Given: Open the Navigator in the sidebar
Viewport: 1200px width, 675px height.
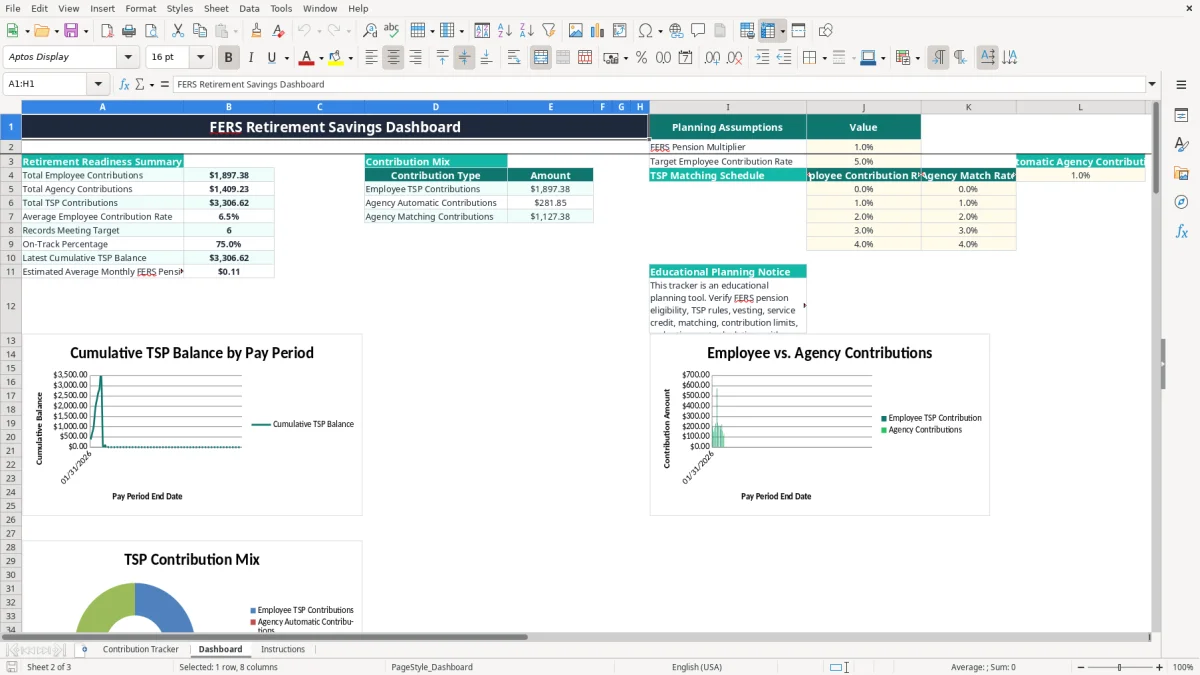Looking at the screenshot, I should [x=1181, y=202].
